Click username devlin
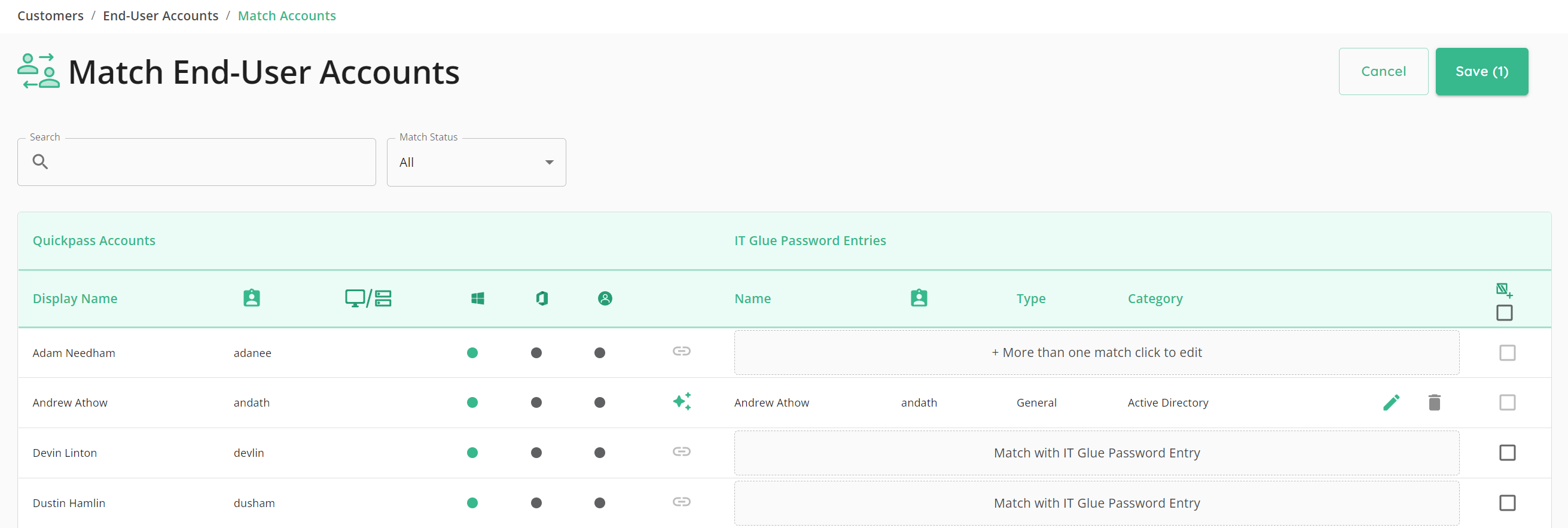 coord(248,453)
